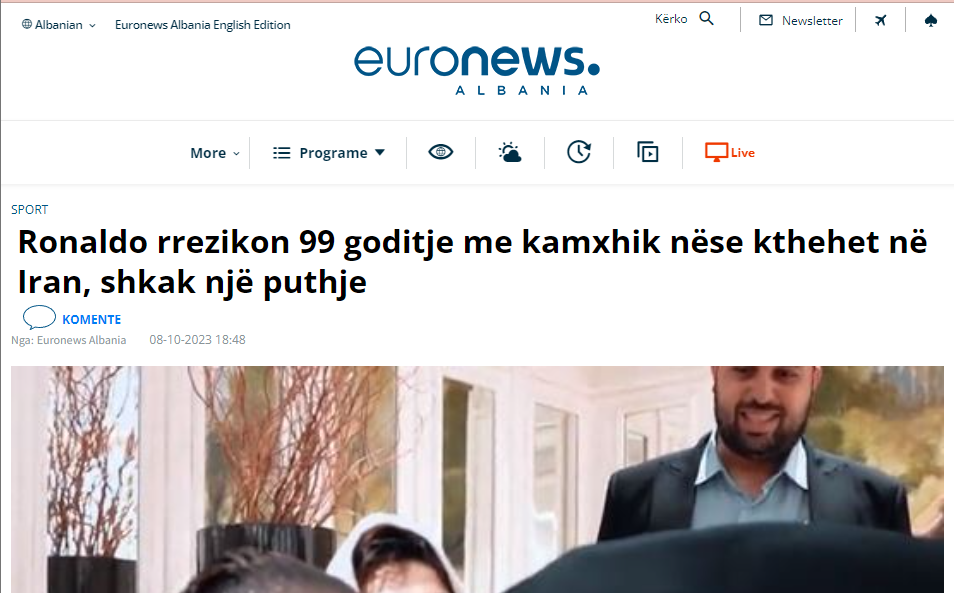Expand the More menu
Image resolution: width=954 pixels, height=593 pixels.
[x=215, y=153]
